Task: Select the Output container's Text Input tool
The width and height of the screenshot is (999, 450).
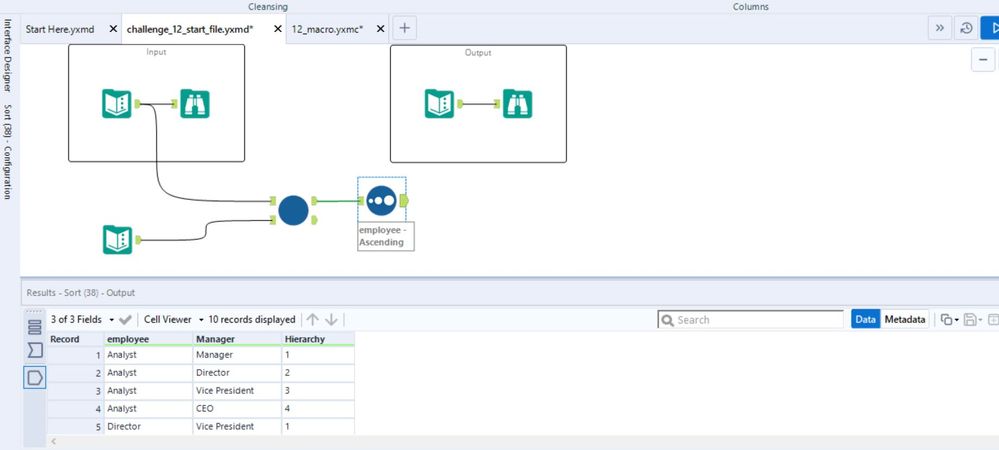Action: pyautogui.click(x=439, y=104)
